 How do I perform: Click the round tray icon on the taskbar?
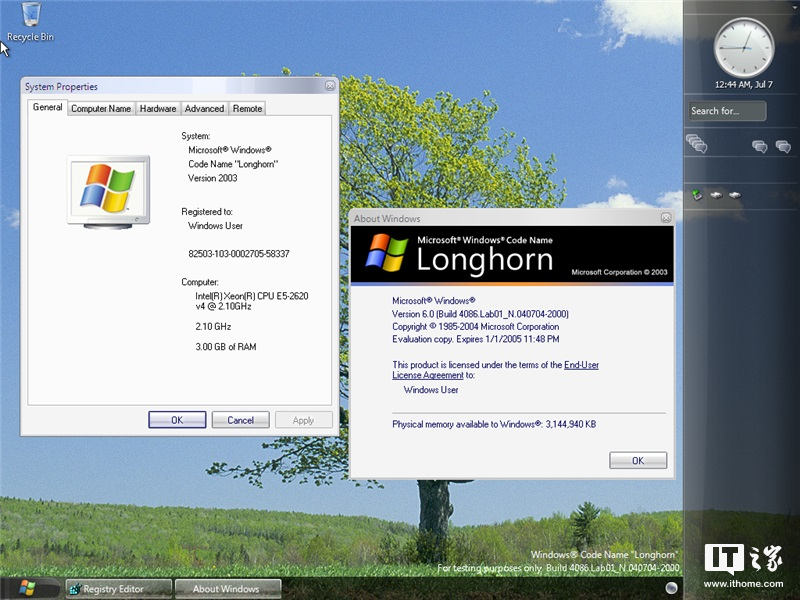671,588
